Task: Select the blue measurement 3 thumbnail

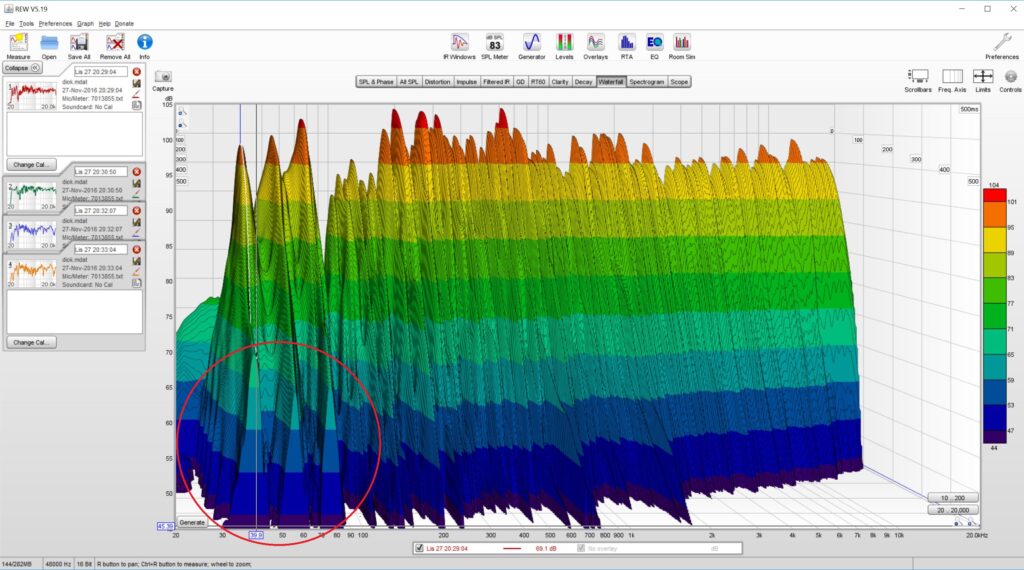Action: pyautogui.click(x=31, y=234)
